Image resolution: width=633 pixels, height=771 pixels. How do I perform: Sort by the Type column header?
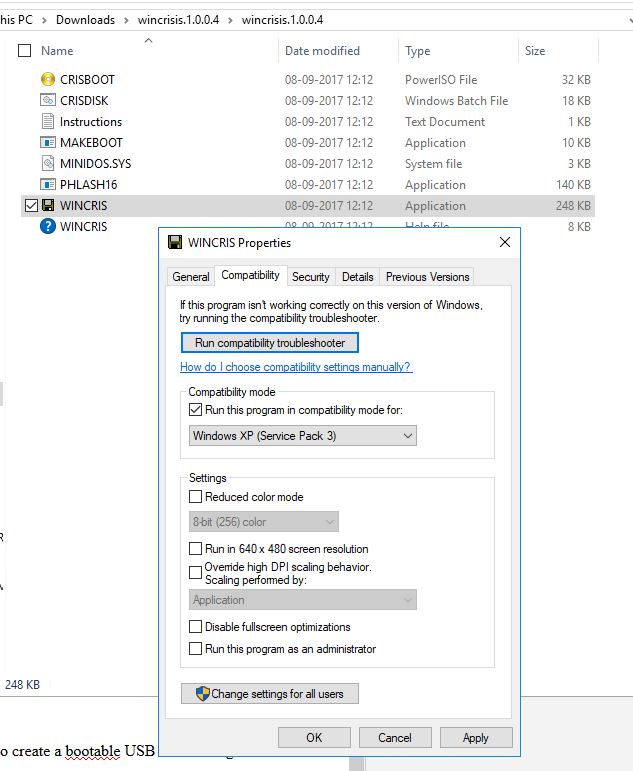coord(418,51)
